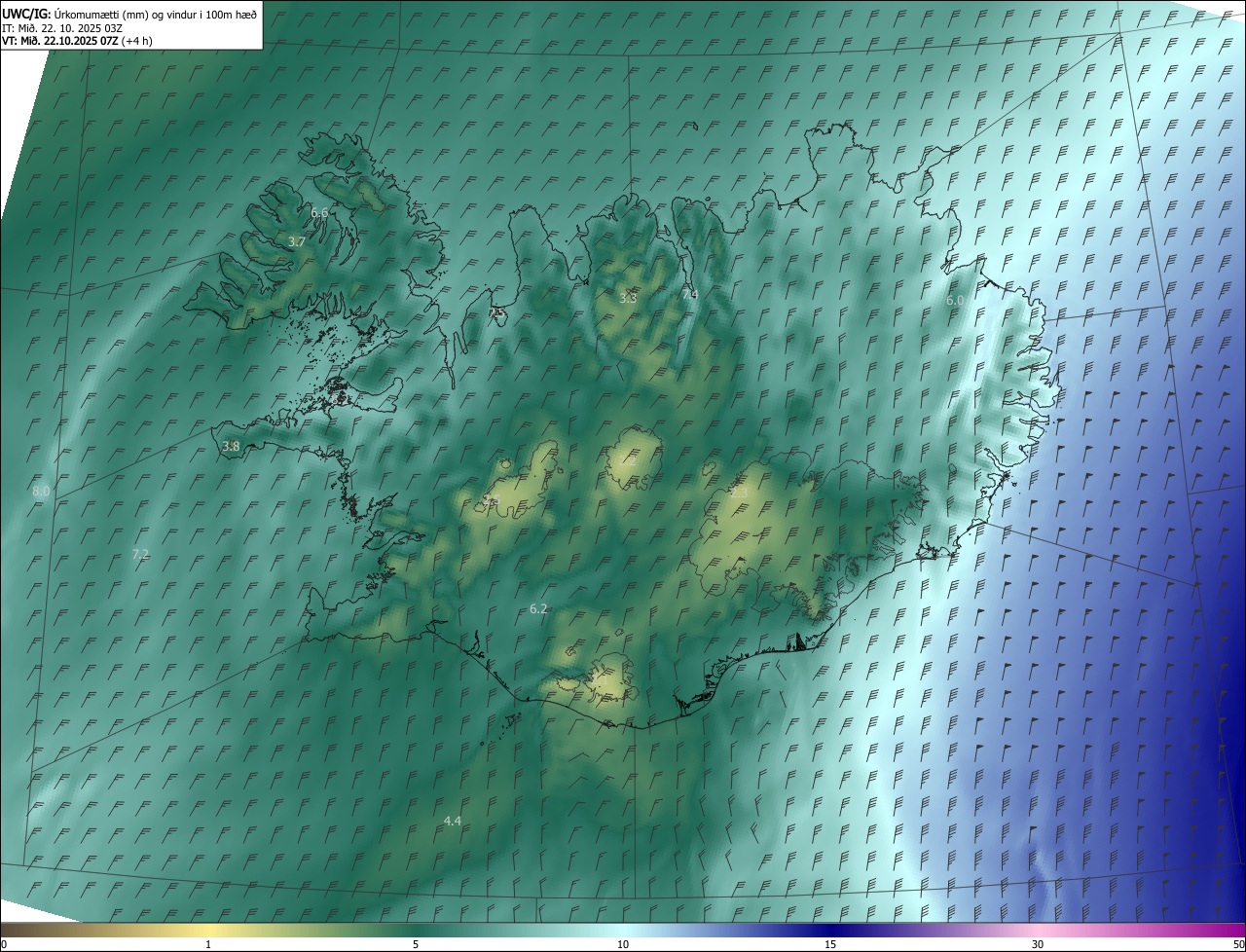Click the 2.2 value label on Hofsjökull
The height and width of the screenshot is (952, 1246).
coord(630,460)
